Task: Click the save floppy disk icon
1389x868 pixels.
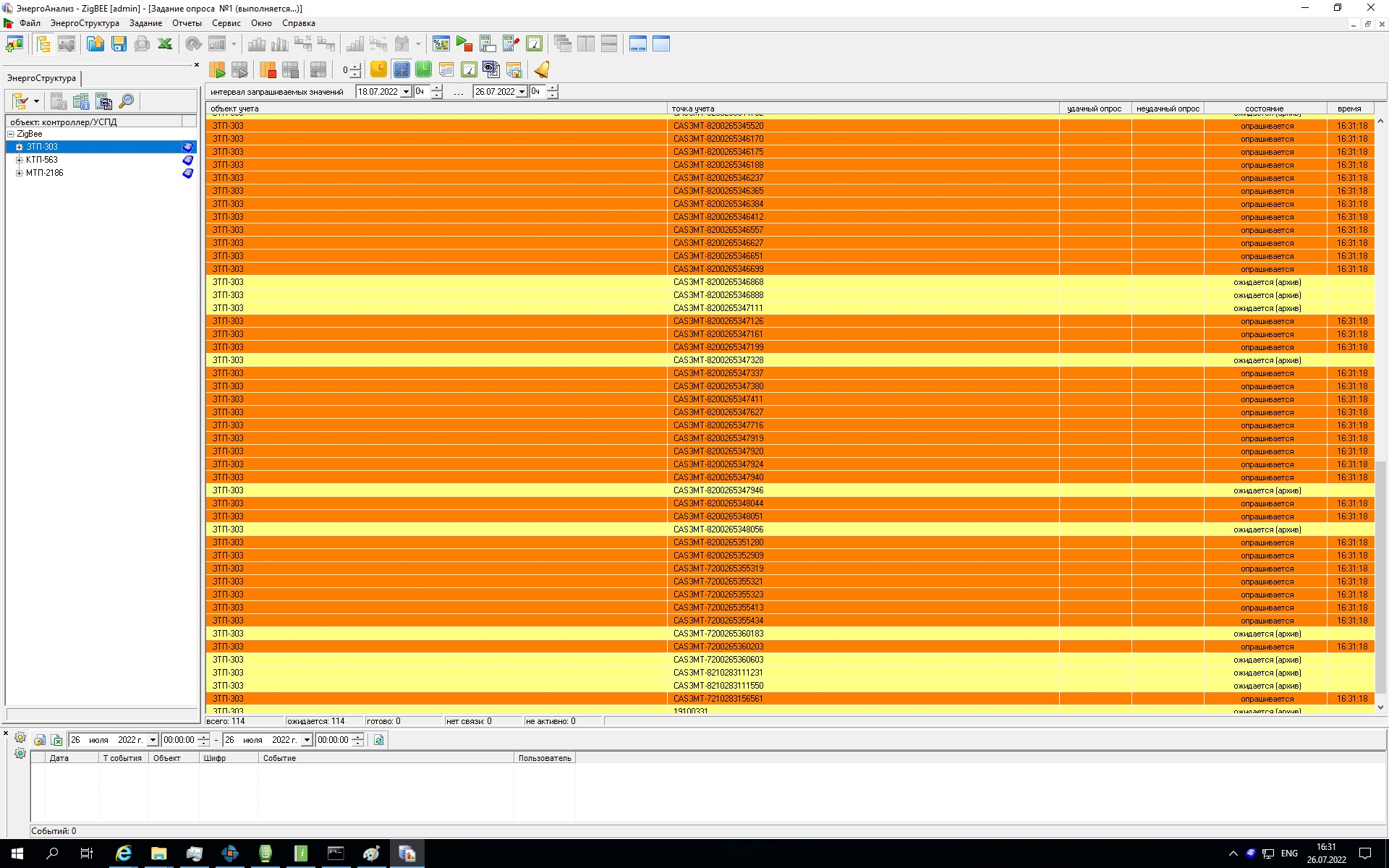Action: (119, 44)
